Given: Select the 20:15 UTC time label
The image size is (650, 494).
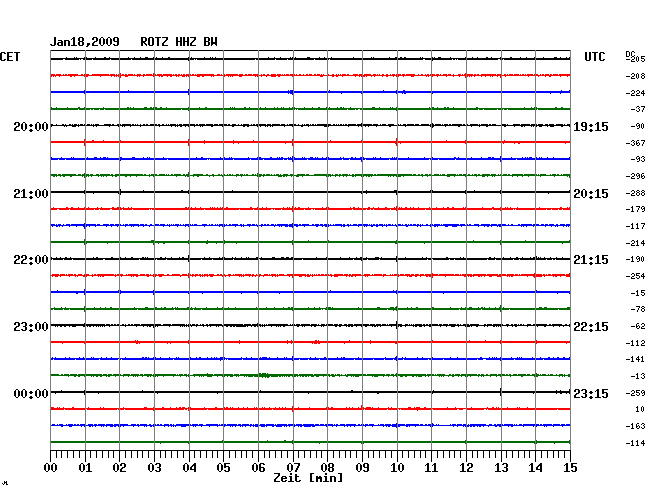Looking at the screenshot, I should pos(591,194).
